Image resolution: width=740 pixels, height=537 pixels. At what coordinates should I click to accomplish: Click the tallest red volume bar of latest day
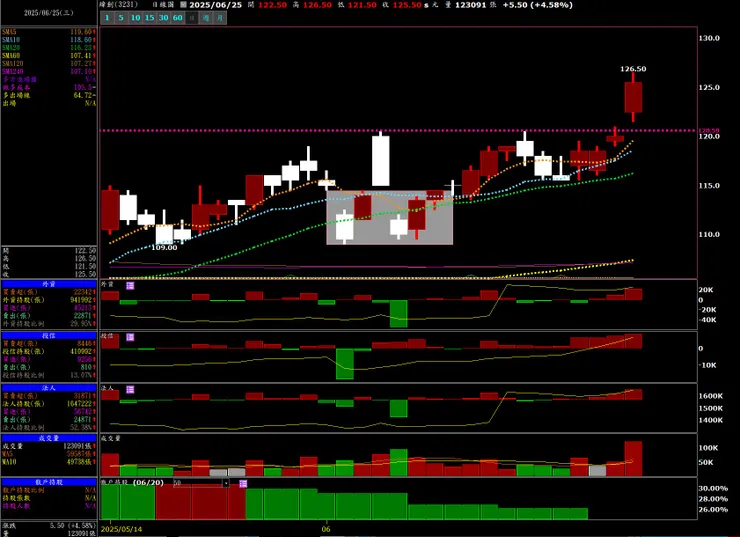[633, 459]
